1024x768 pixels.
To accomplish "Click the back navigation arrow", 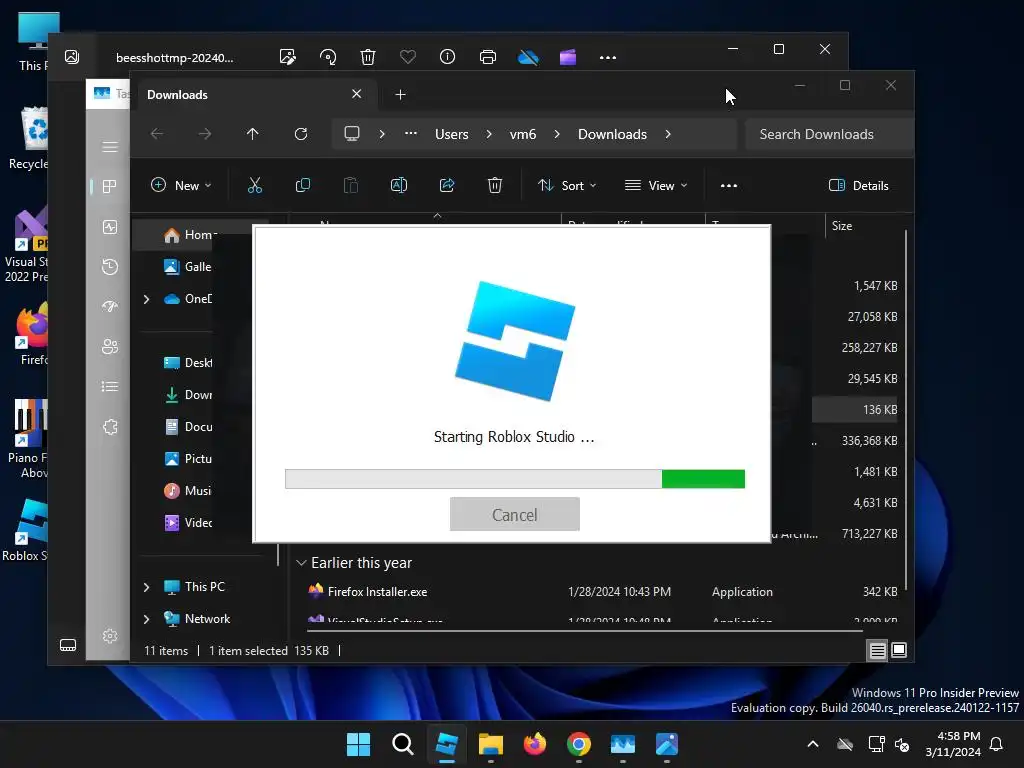I will (x=157, y=134).
